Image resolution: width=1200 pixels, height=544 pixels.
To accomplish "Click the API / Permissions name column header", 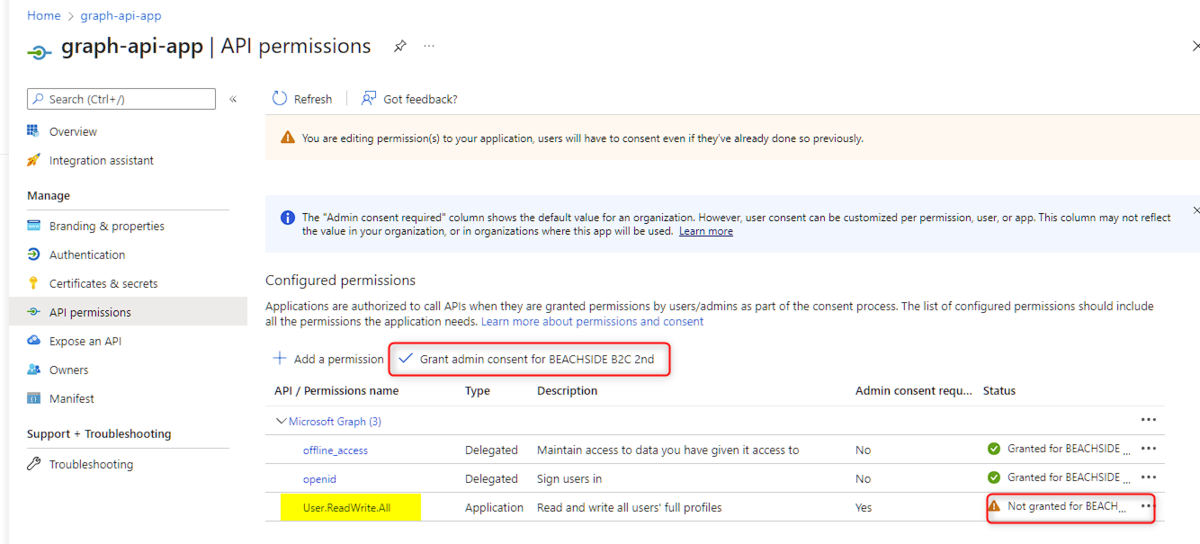I will pos(336,390).
